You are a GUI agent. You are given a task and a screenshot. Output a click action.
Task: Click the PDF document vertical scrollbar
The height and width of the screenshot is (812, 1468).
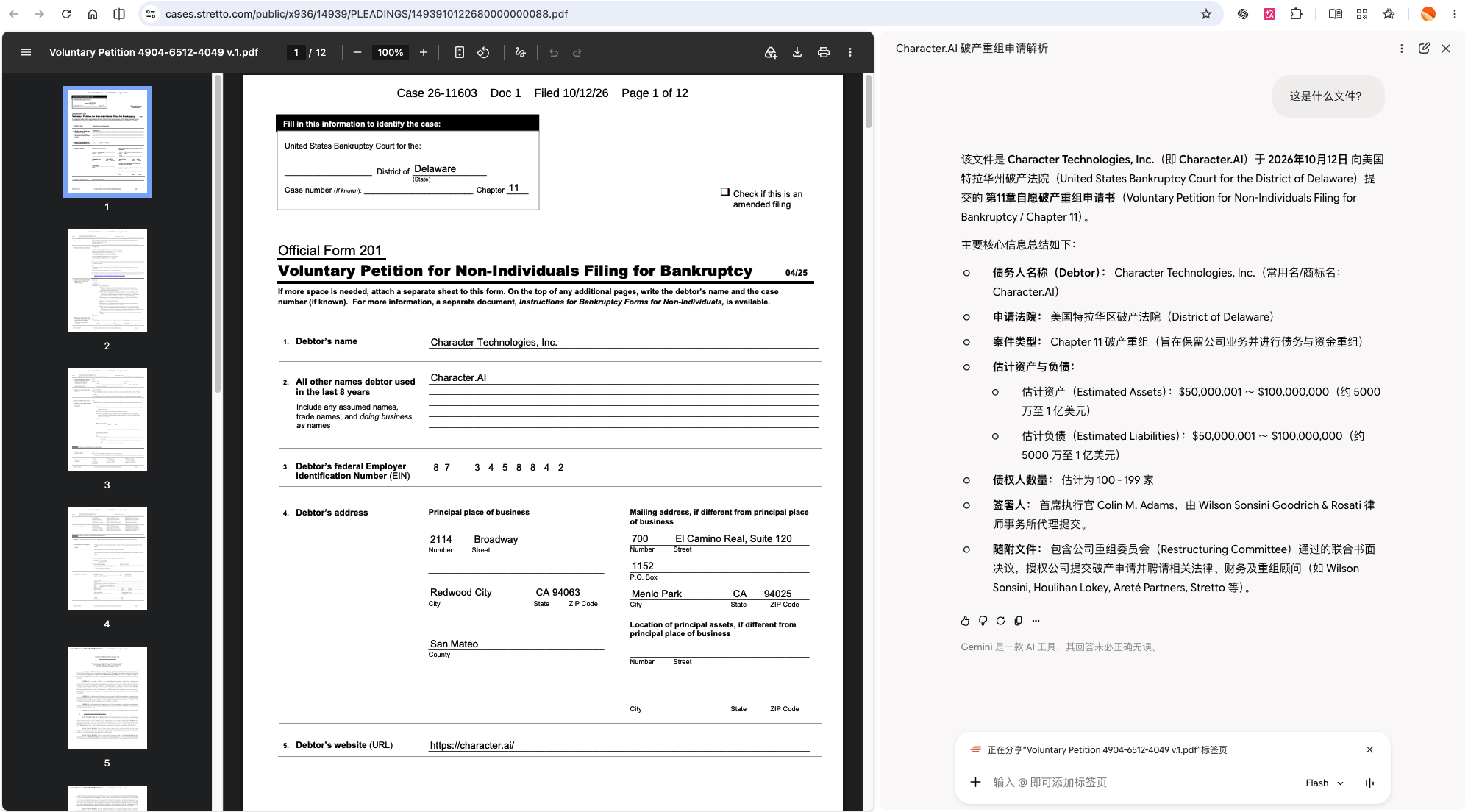coord(869,101)
